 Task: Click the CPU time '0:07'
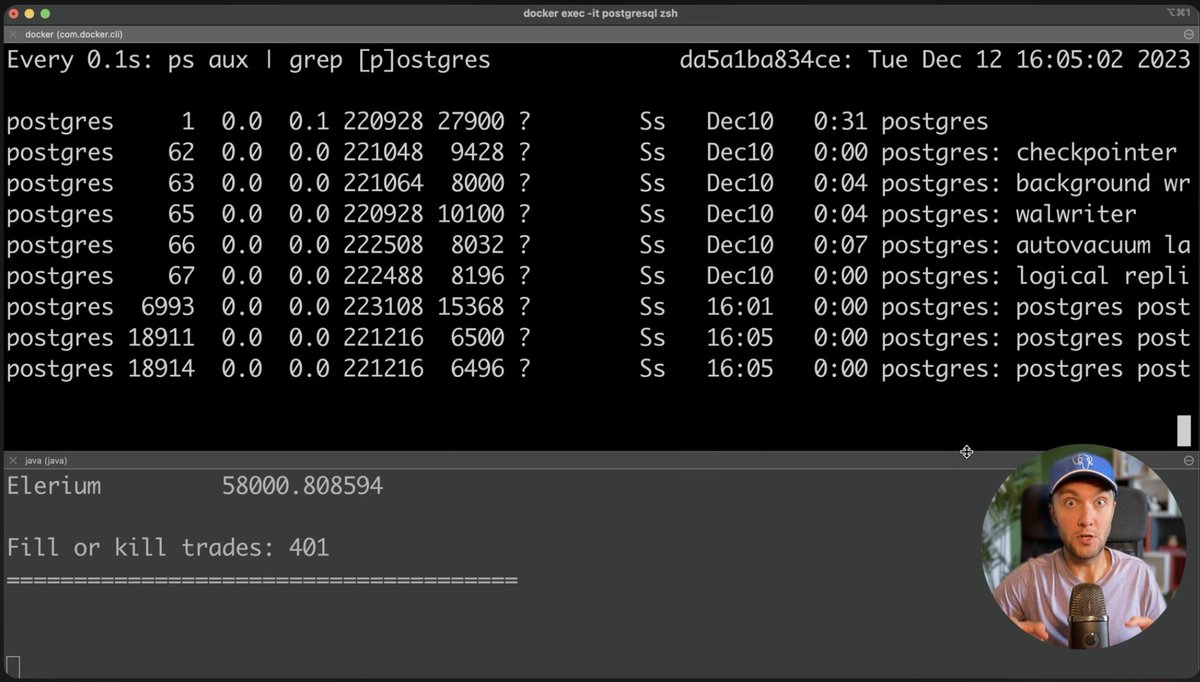pos(840,246)
